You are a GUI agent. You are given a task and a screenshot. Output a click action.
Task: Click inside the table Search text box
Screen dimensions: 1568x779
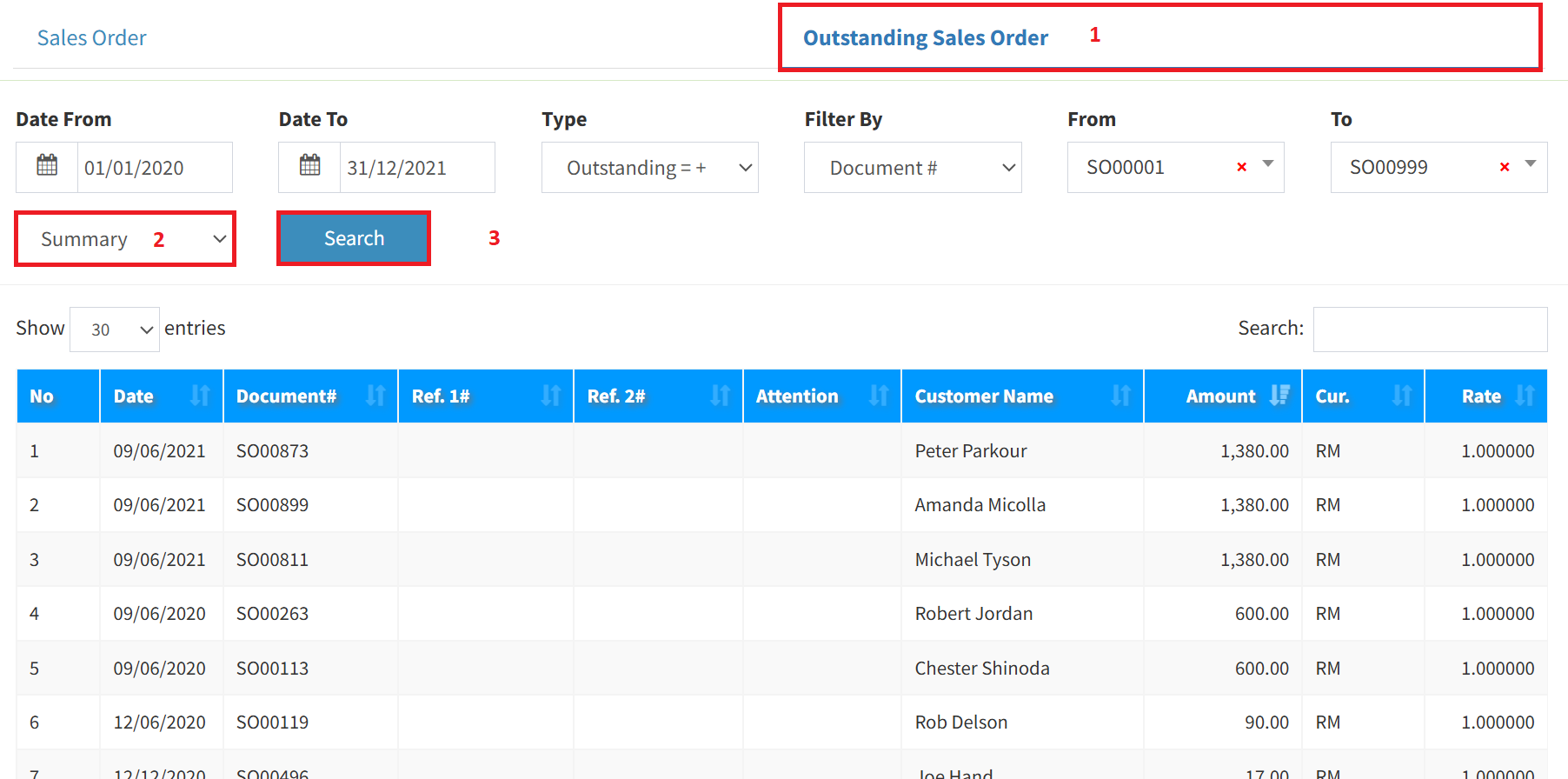tap(1430, 330)
